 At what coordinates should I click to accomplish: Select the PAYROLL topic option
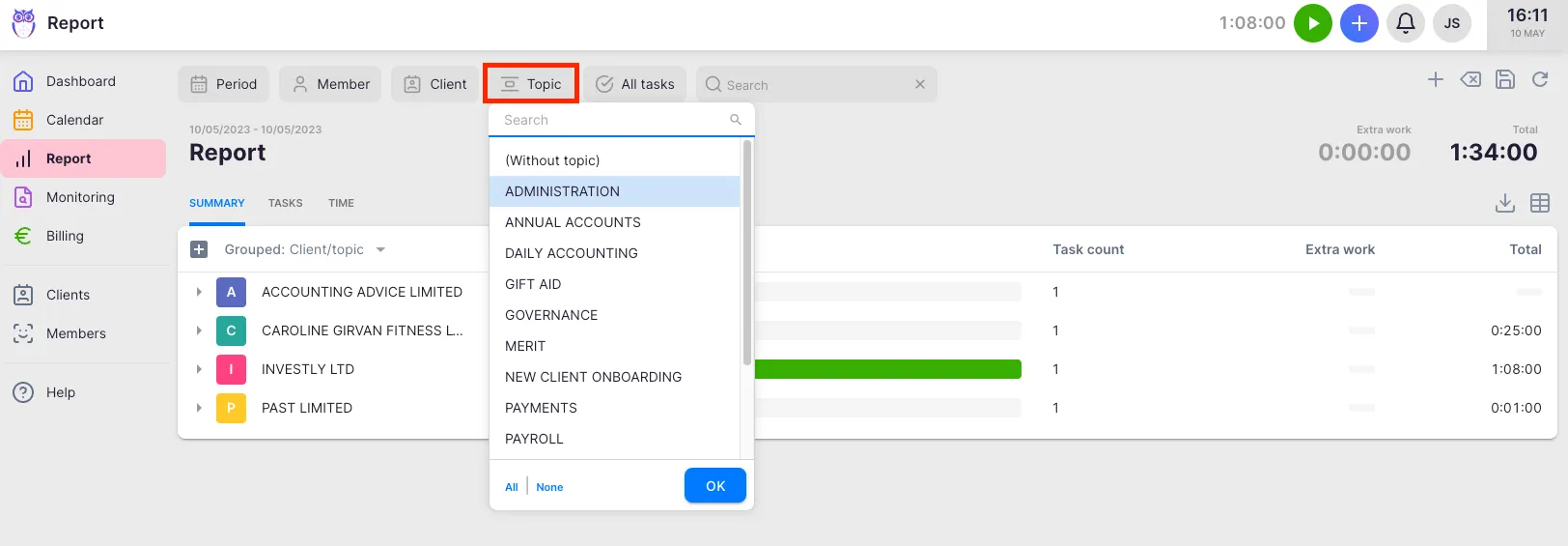534,439
